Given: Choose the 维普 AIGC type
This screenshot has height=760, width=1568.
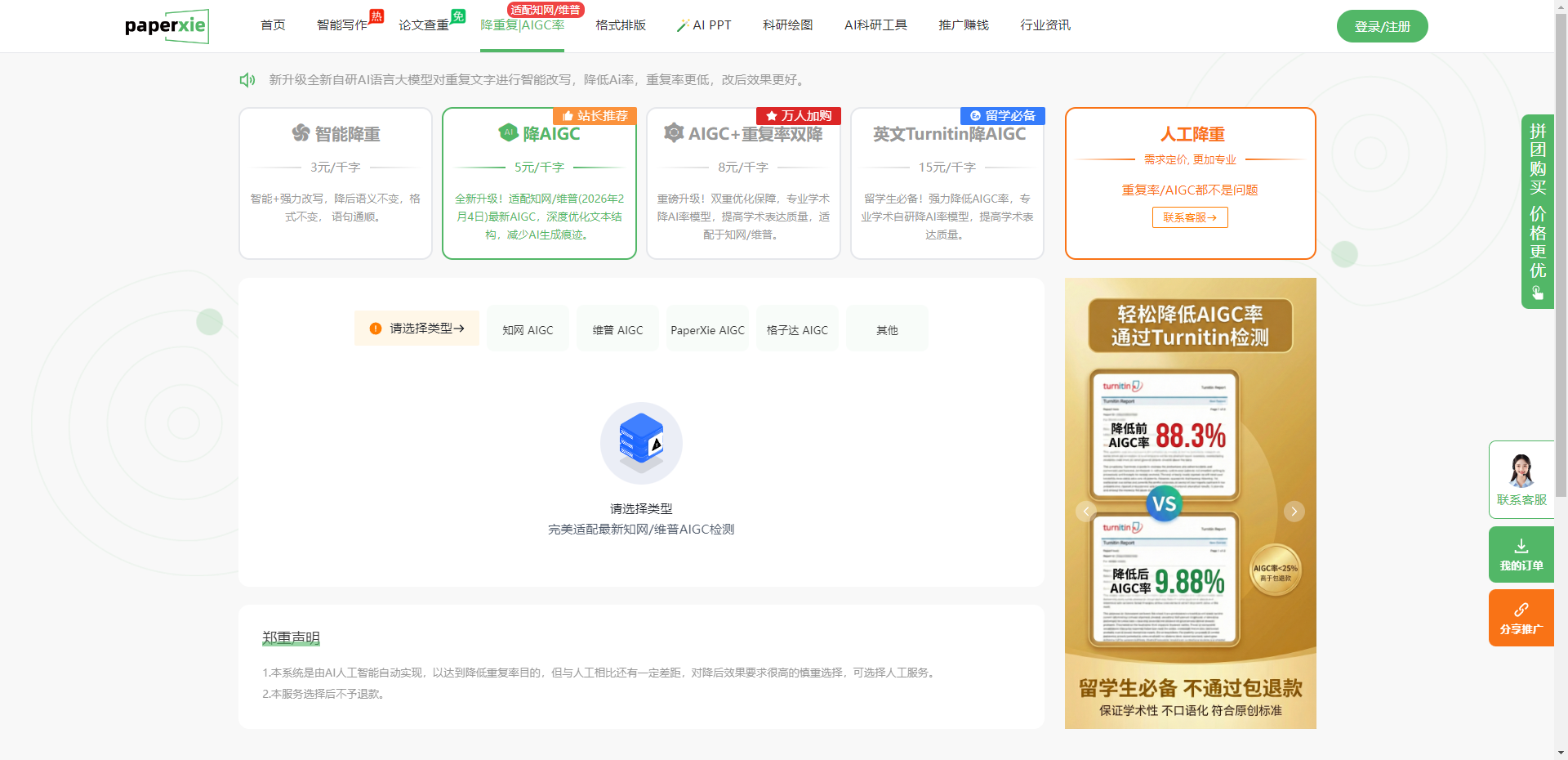Looking at the screenshot, I should (617, 329).
